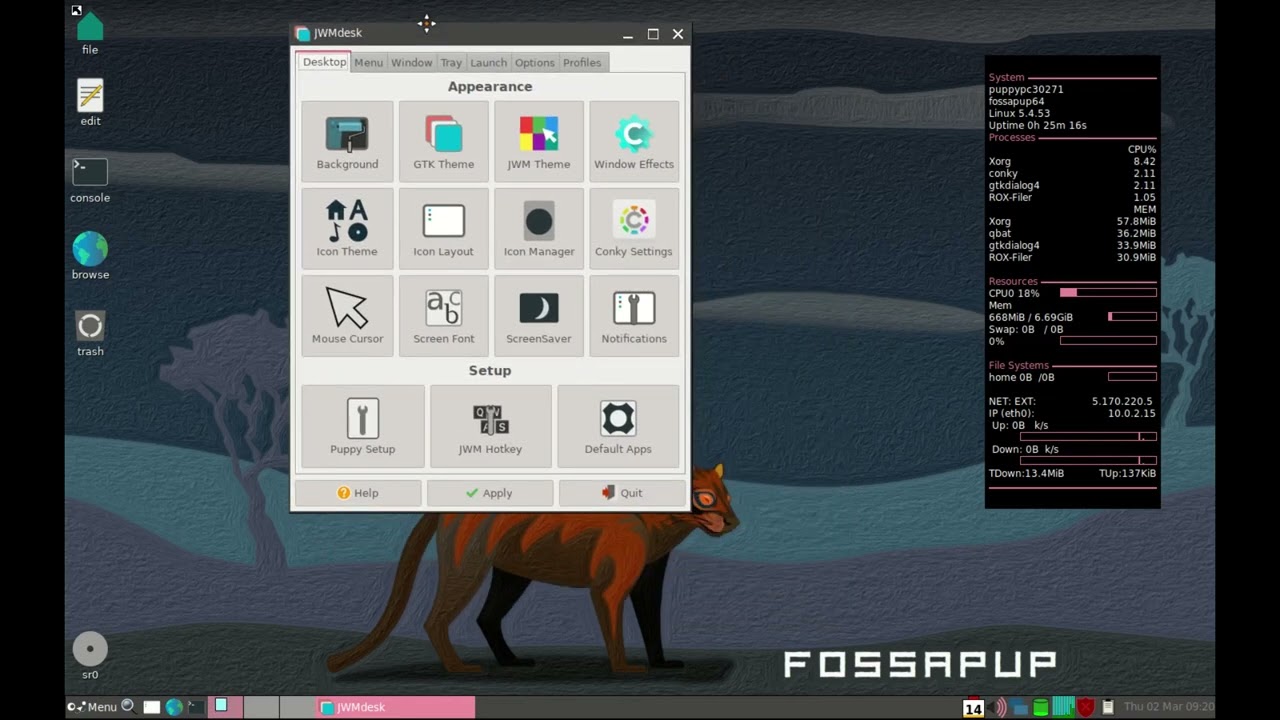Open the GTK Theme chooser
The image size is (1280, 720).
click(x=443, y=141)
